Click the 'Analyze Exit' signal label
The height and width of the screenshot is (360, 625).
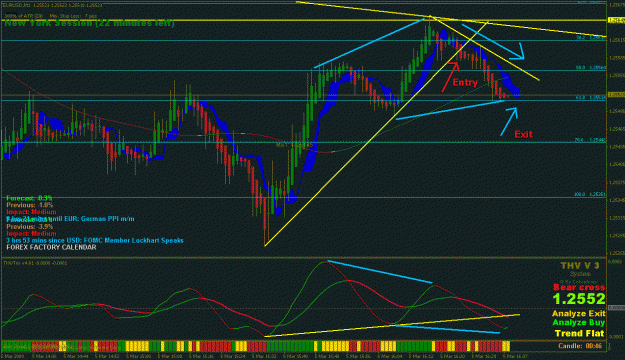point(578,314)
